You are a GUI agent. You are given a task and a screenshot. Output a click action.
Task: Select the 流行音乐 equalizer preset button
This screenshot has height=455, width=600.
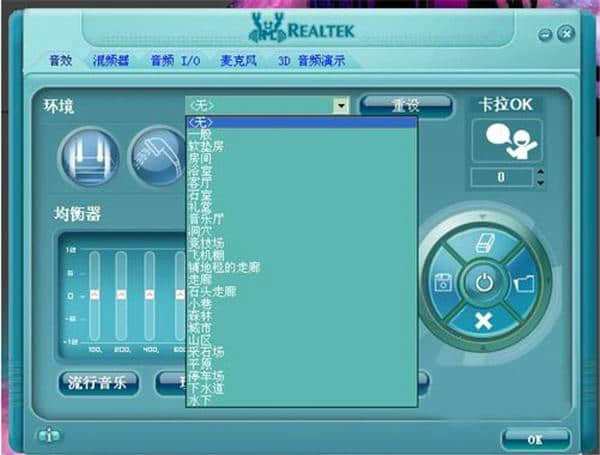(98, 383)
